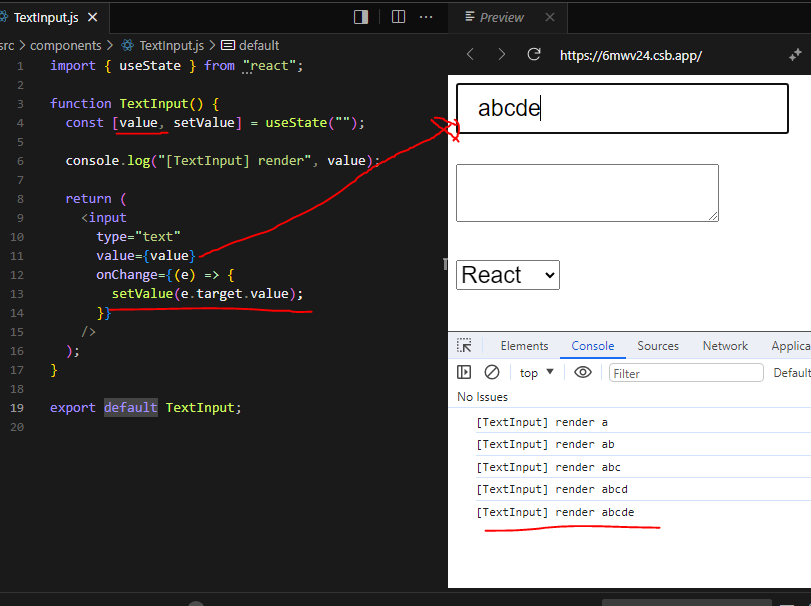811x606 pixels.
Task: Click the live expression eye icon
Action: pyautogui.click(x=583, y=372)
